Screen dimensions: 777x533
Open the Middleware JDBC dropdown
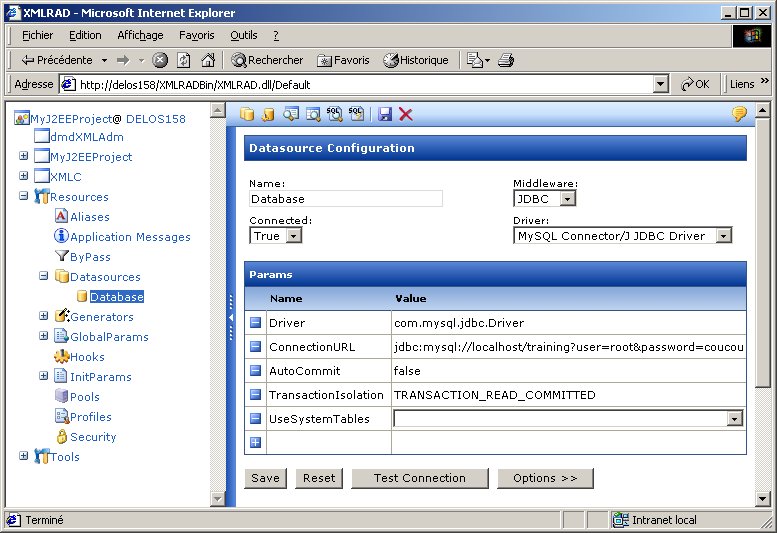click(567, 199)
